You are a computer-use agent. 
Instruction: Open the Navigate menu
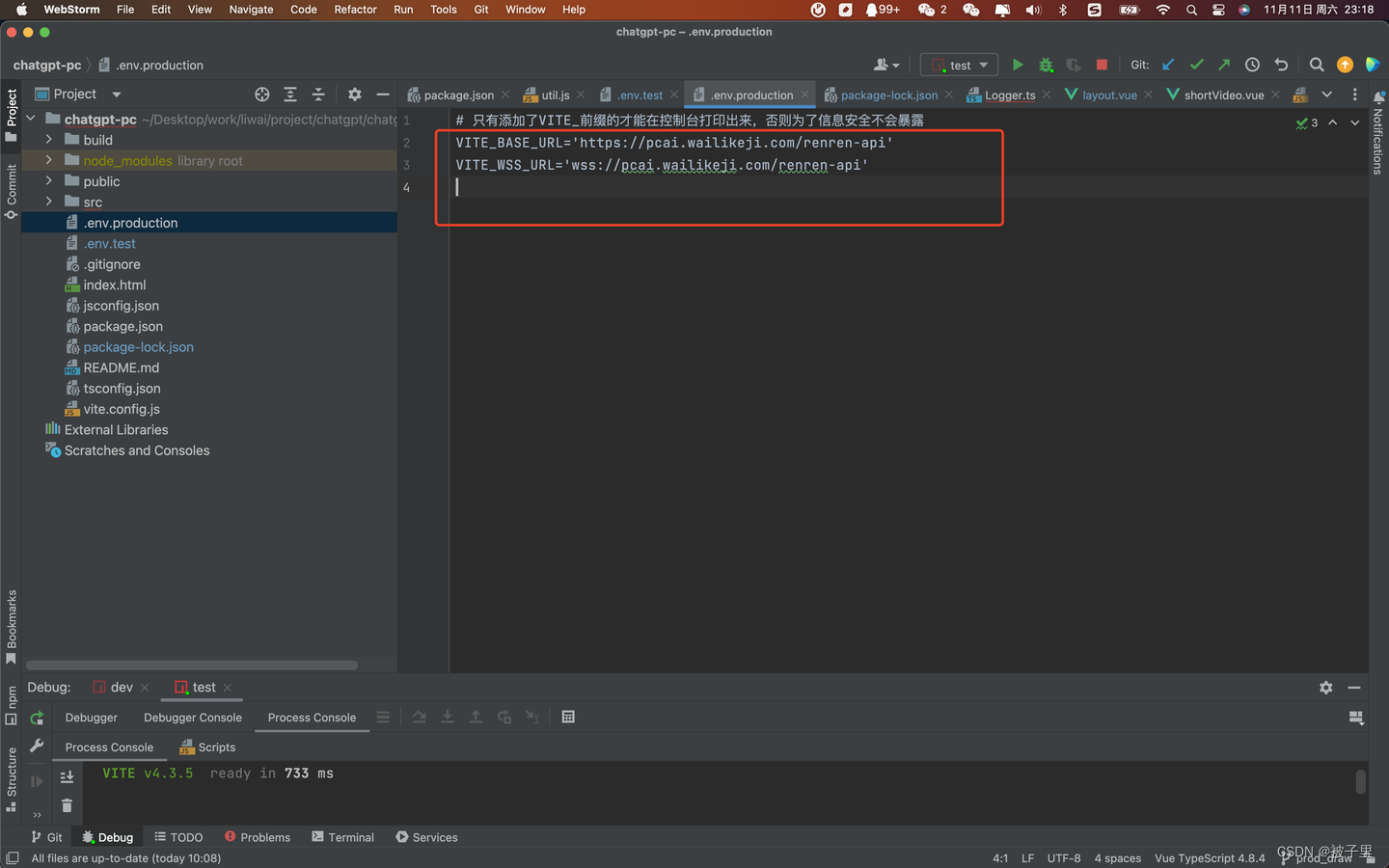click(251, 10)
